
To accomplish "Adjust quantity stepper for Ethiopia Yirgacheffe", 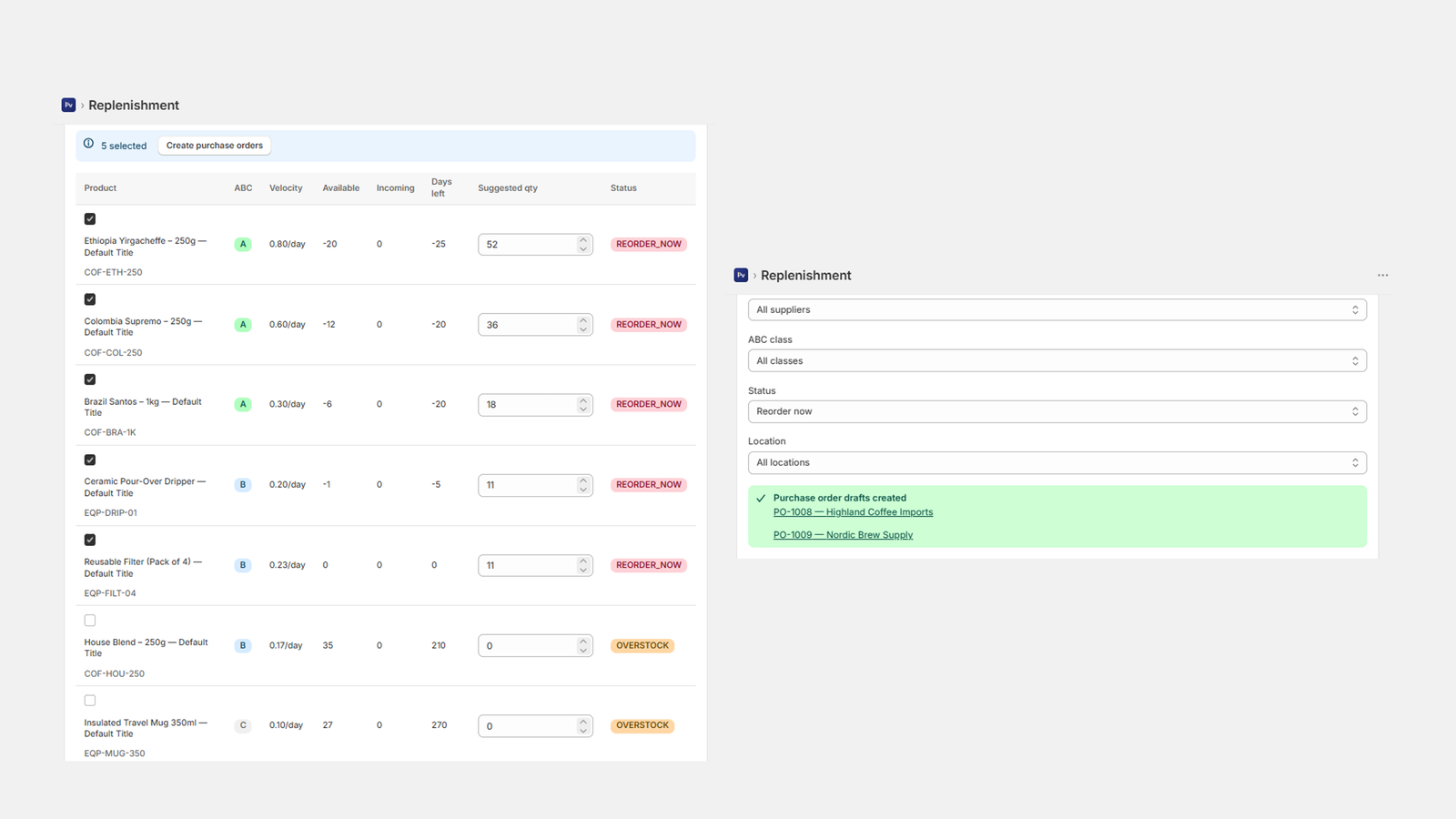I will click(583, 244).
